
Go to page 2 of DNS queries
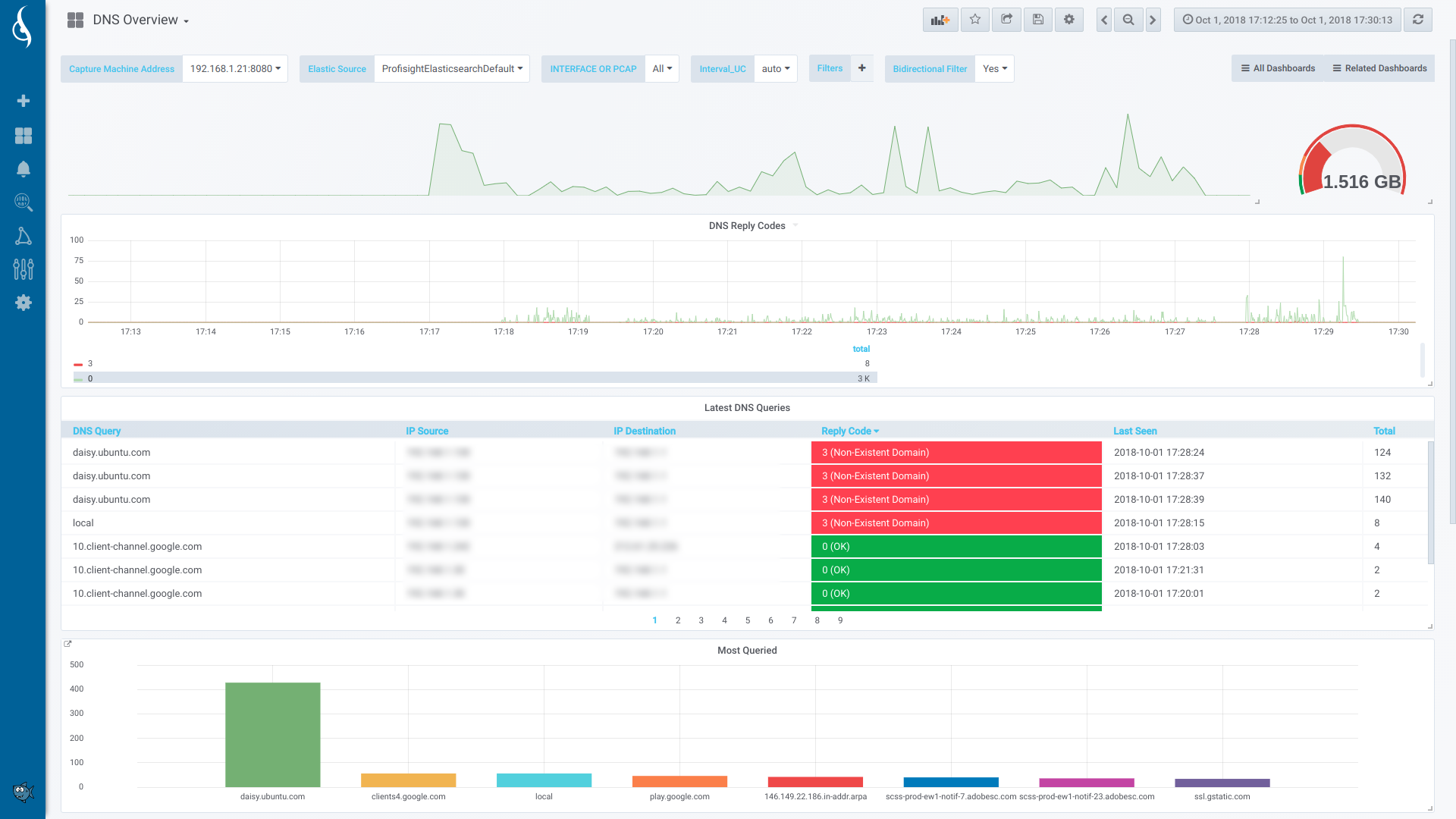[678, 620]
